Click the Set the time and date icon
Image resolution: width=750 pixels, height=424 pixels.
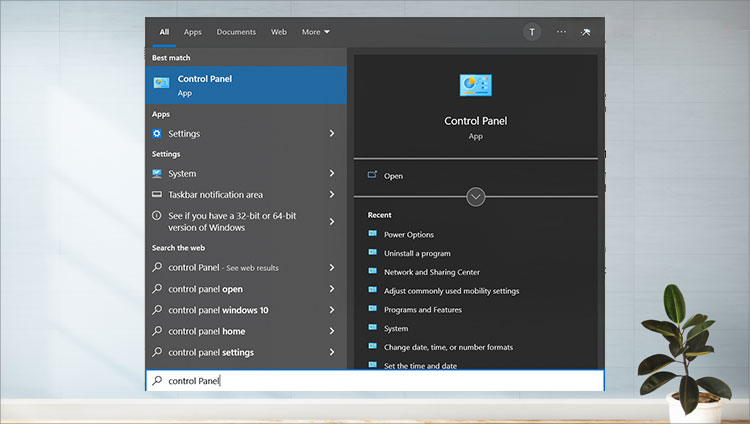point(373,365)
